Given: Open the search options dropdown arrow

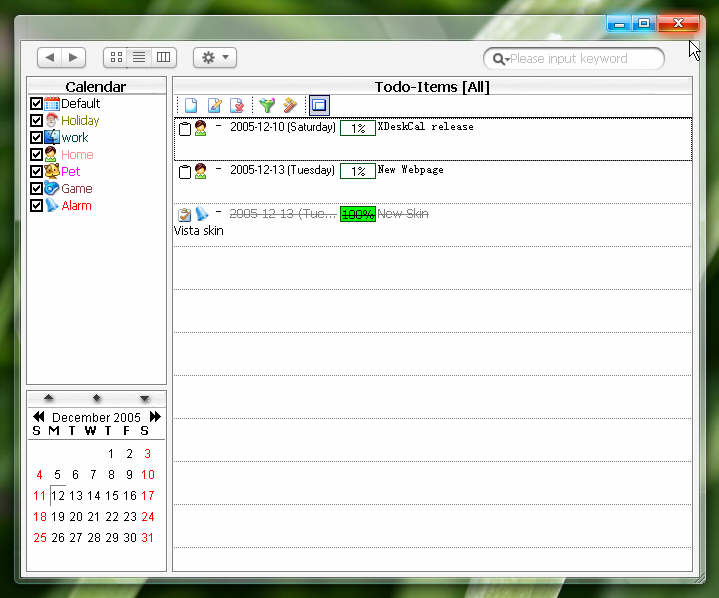Looking at the screenshot, I should click(507, 59).
